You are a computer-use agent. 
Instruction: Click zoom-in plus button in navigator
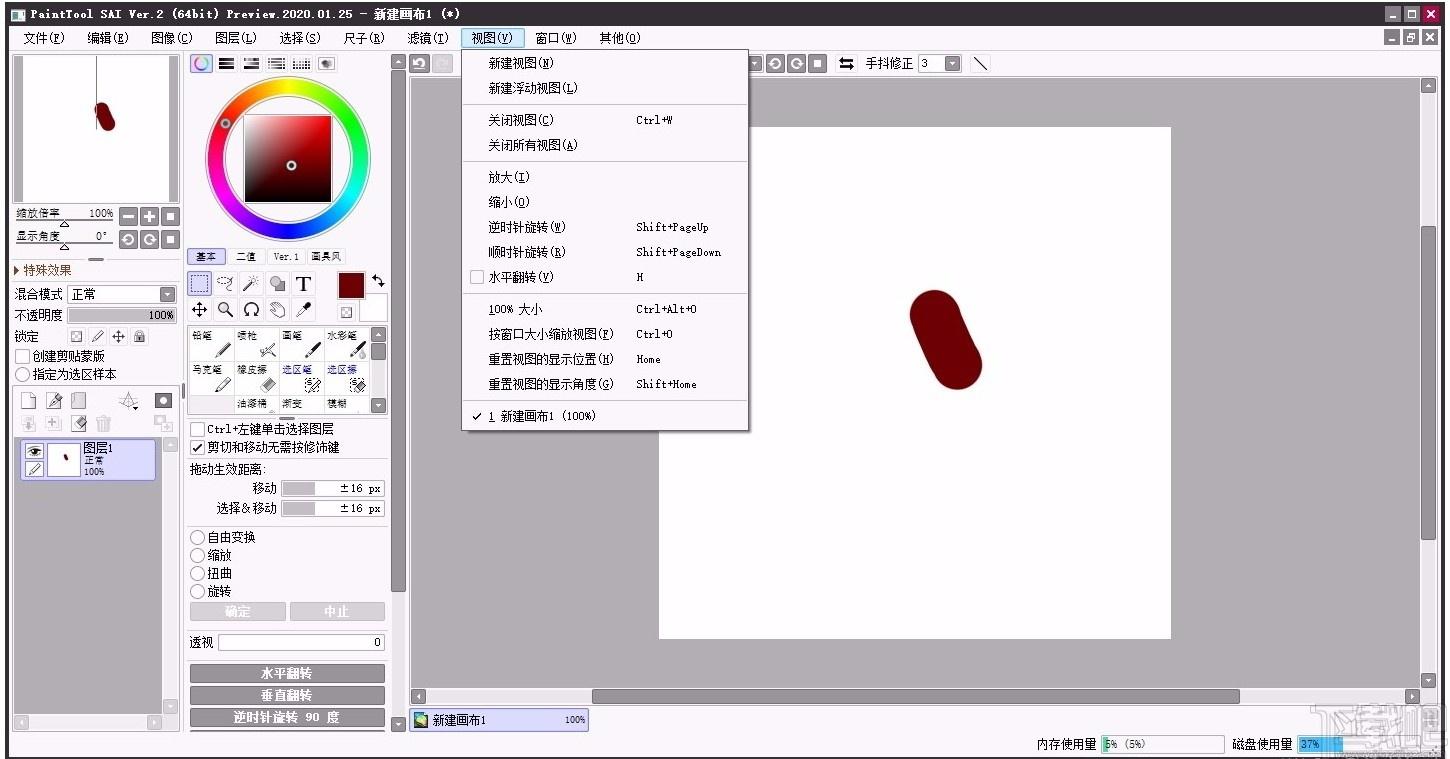point(149,216)
